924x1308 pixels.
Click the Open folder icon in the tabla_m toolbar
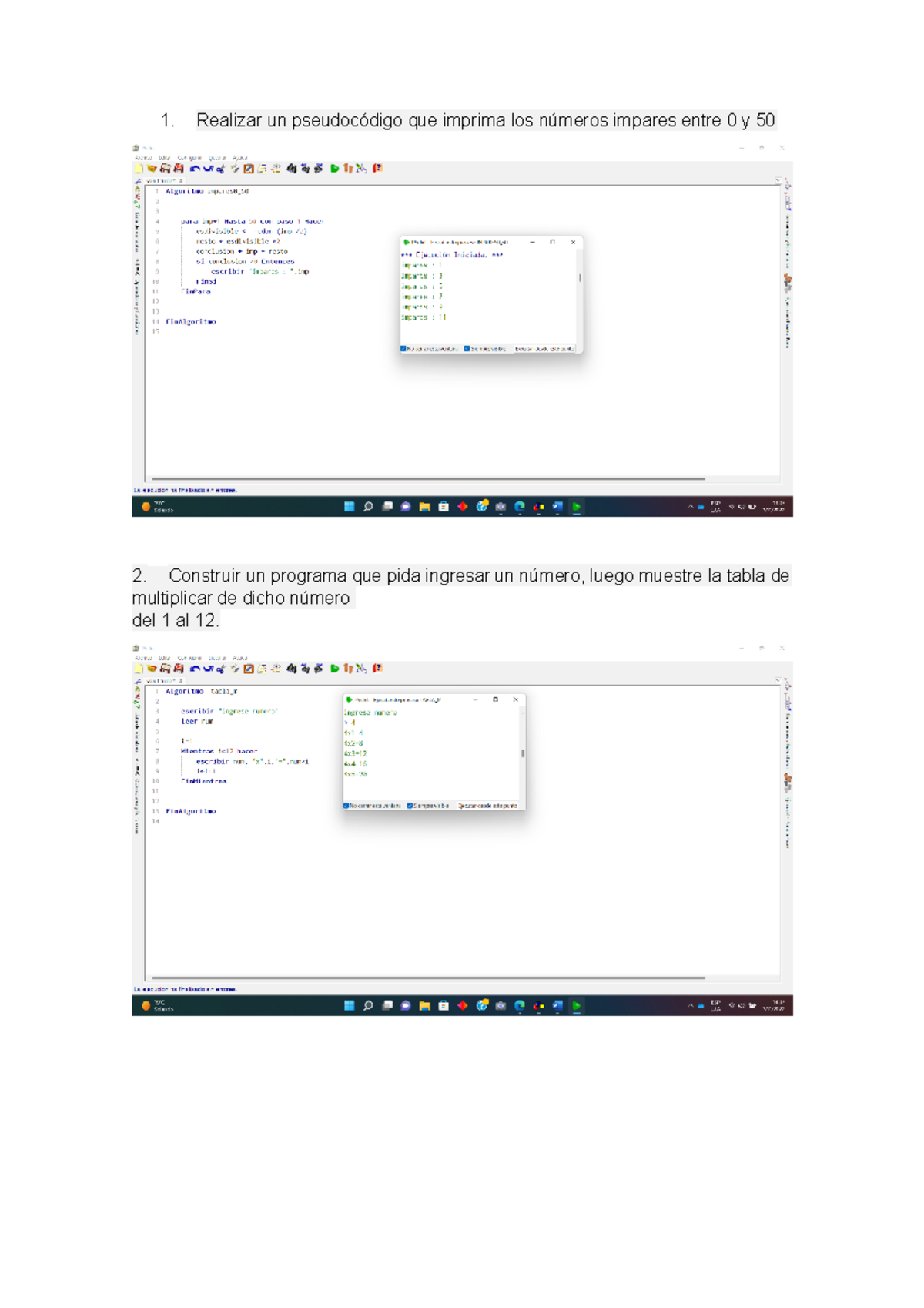[152, 669]
